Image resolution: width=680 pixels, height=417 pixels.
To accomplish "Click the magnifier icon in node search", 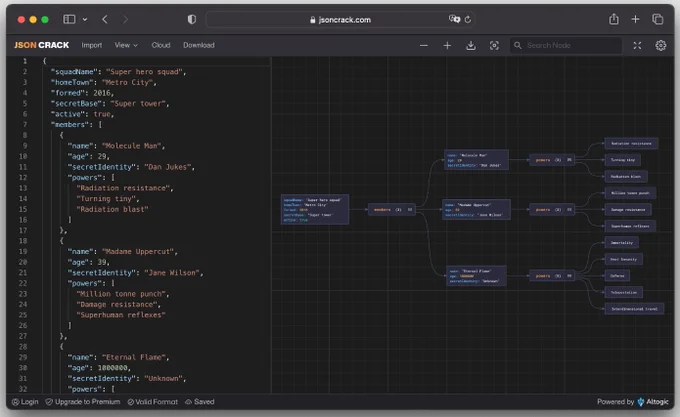I will 517,45.
